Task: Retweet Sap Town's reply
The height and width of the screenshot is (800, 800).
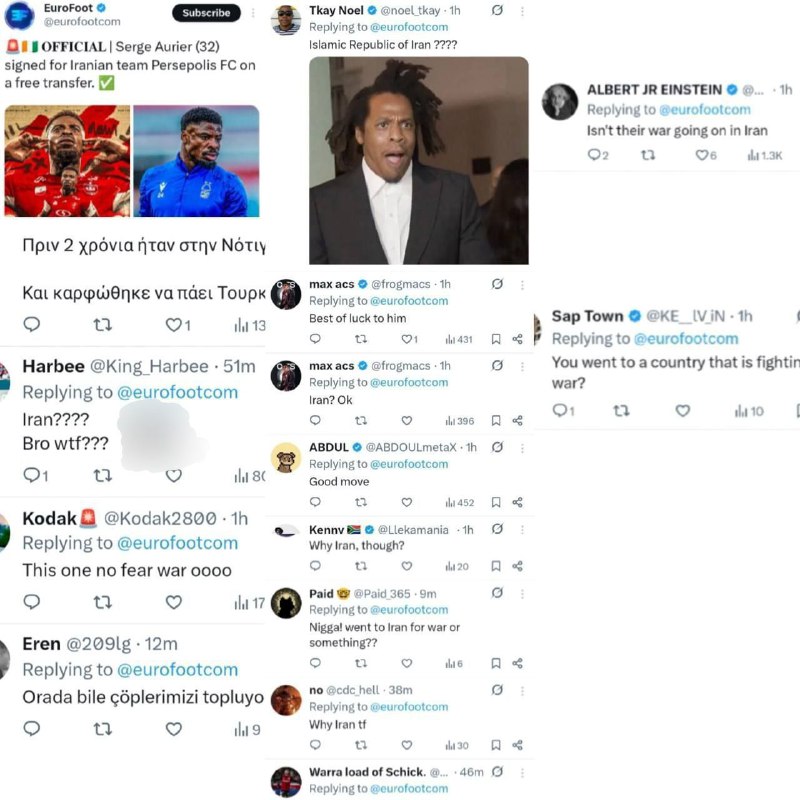Action: (621, 411)
